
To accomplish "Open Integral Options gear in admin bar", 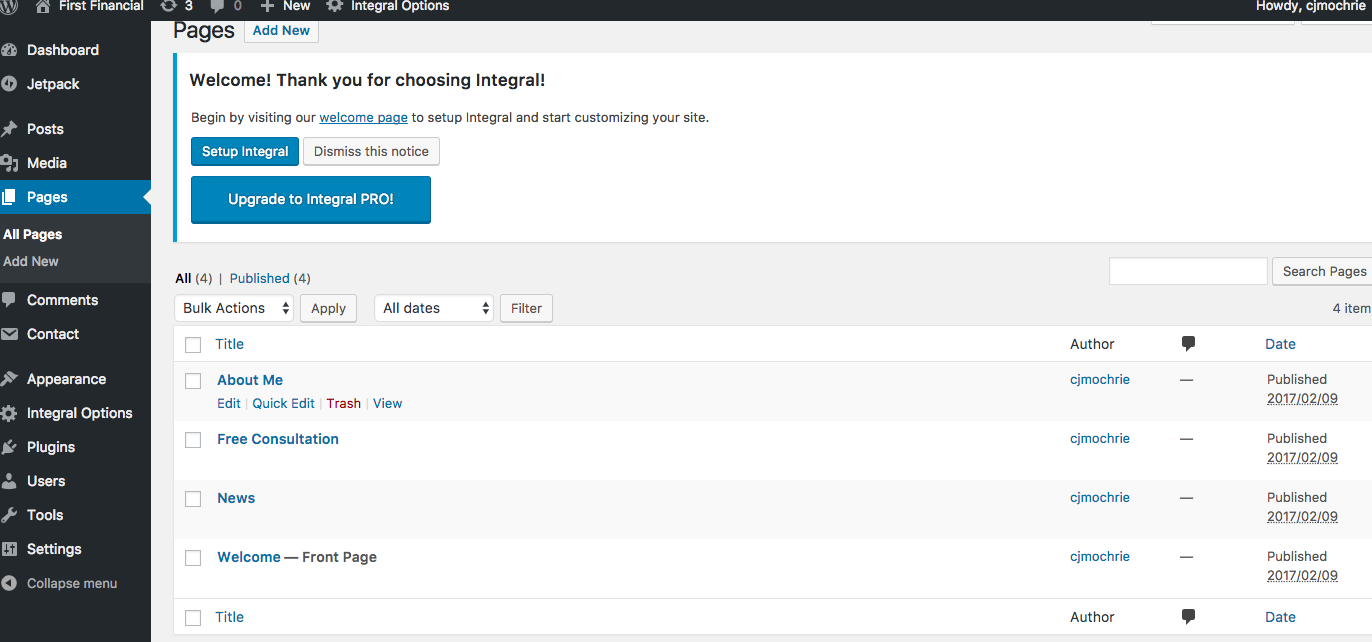I will click(335, 6).
